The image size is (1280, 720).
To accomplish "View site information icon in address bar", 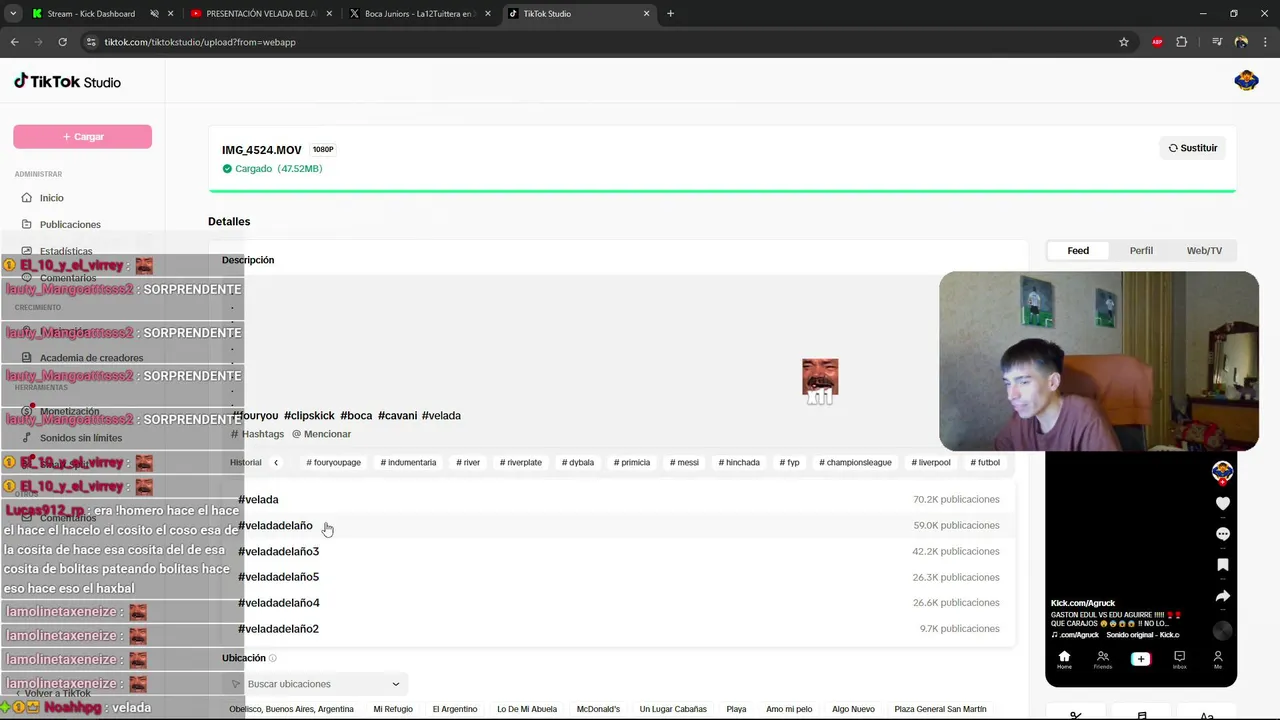I will click(x=91, y=42).
